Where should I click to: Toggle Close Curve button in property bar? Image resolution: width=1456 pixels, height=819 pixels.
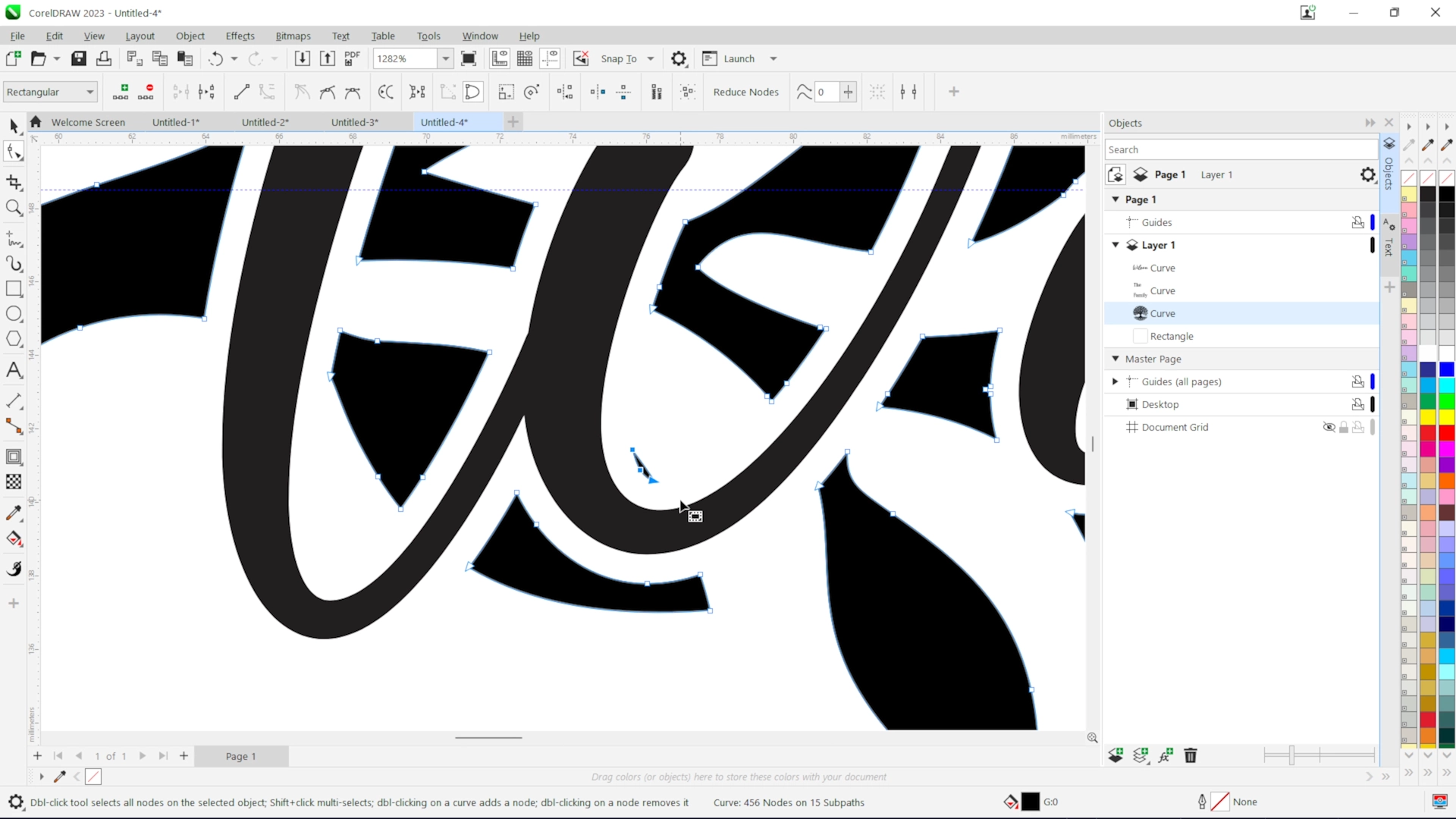pyautogui.click(x=472, y=92)
